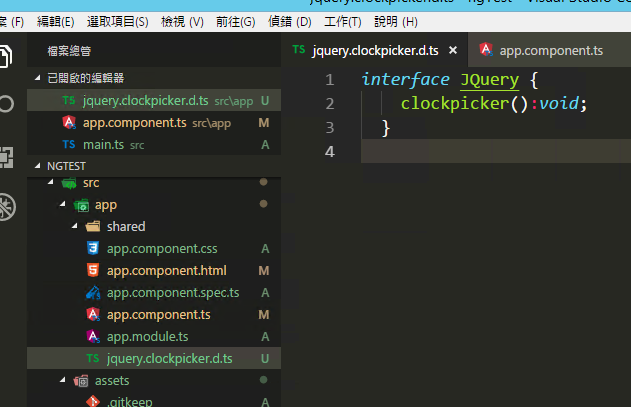This screenshot has height=407, width=631.
Task: Collapse the app folder arrow
Action: pos(62,205)
